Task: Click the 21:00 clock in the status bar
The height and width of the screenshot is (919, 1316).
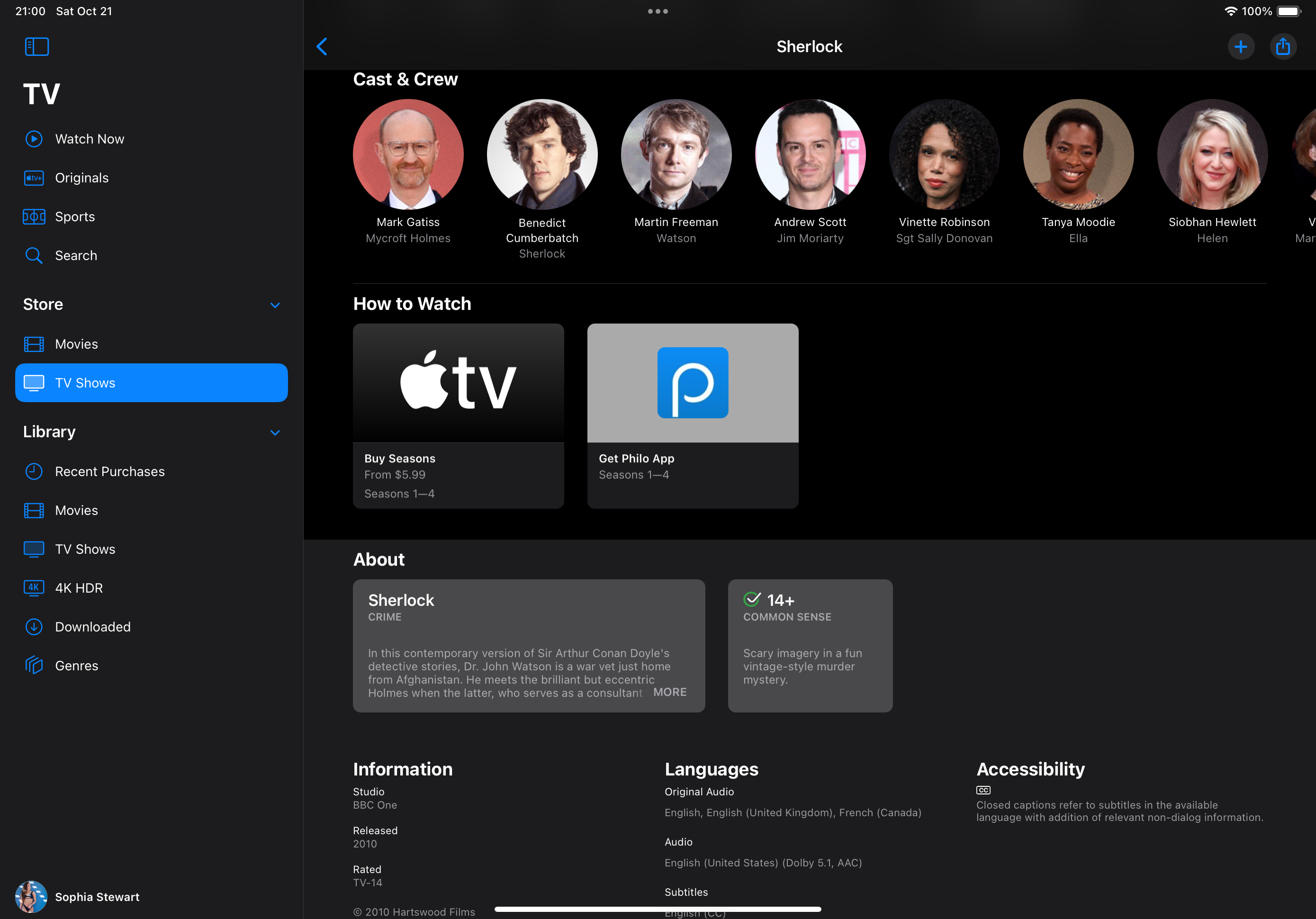Action: click(30, 11)
